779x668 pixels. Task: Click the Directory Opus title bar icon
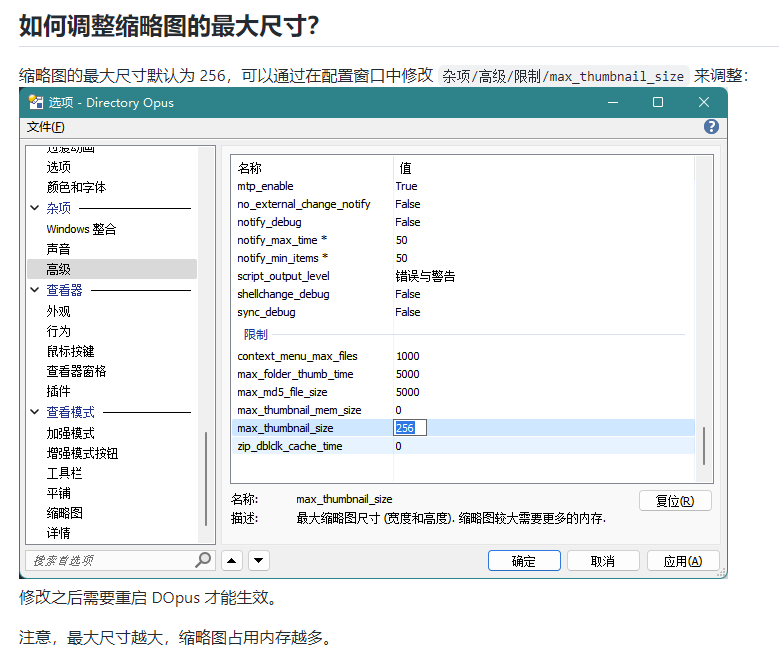pyautogui.click(x=36, y=102)
